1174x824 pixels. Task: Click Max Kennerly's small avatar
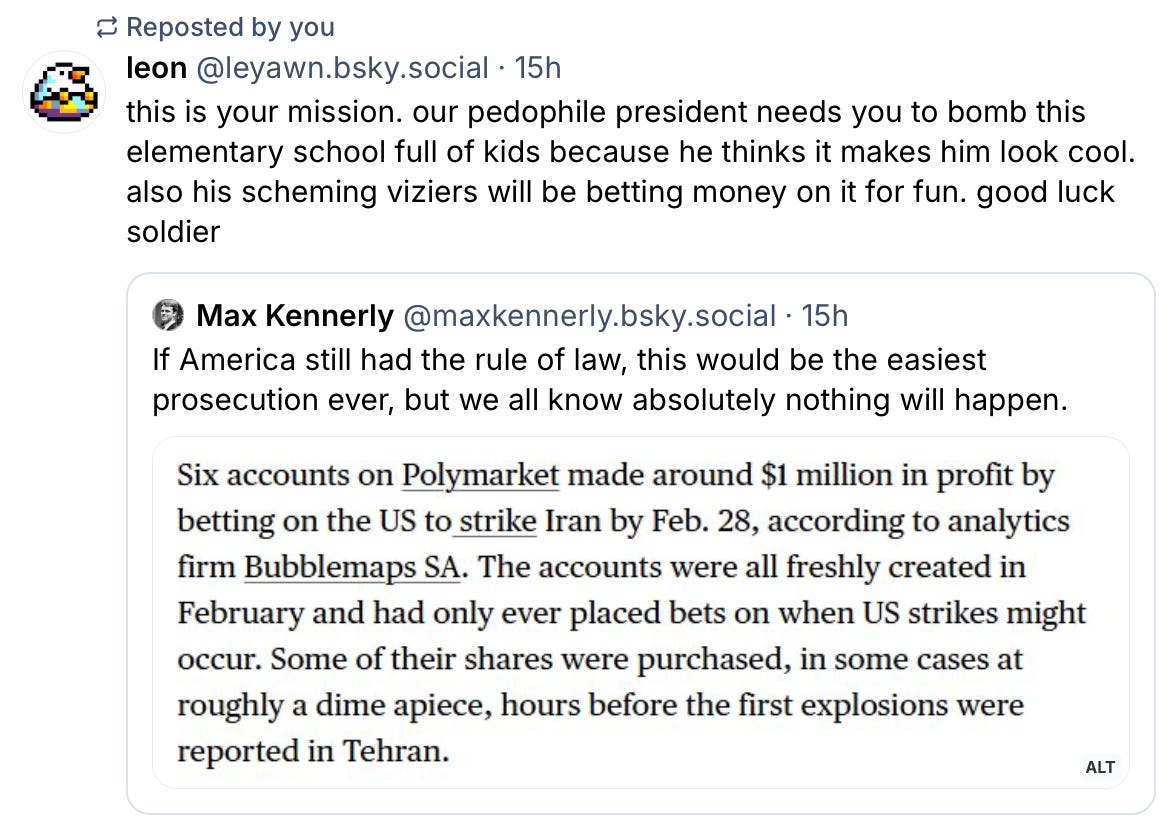coord(166,316)
